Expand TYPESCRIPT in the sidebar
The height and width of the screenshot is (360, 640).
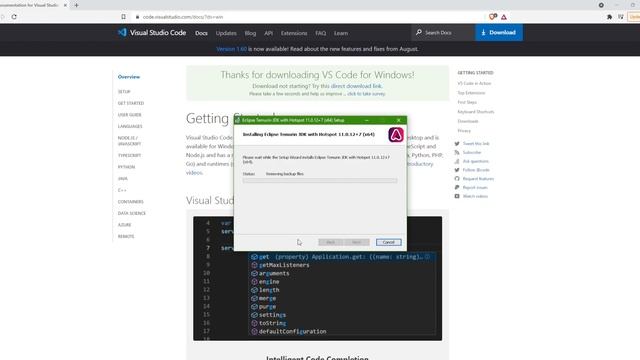pyautogui.click(x=129, y=156)
